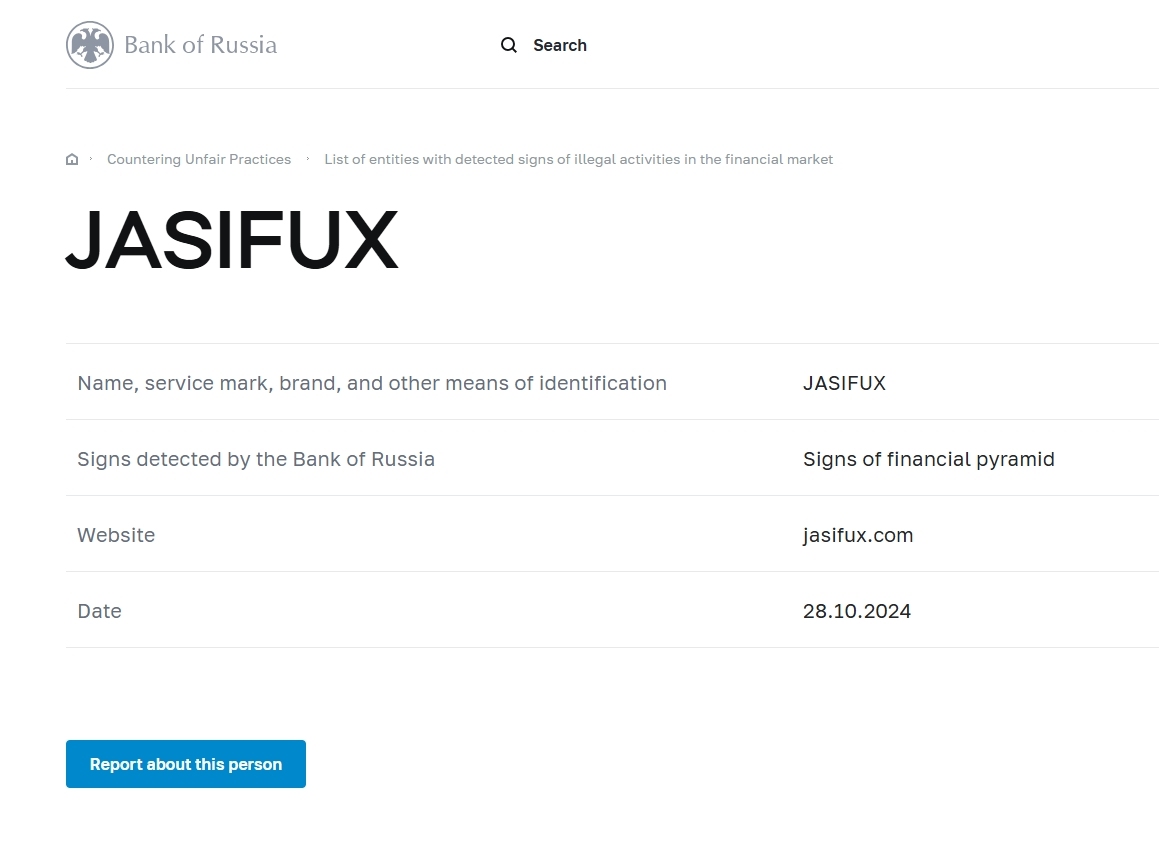Screen dimensions: 1159x846
Task: Click the Report about this person button
Action: point(186,764)
